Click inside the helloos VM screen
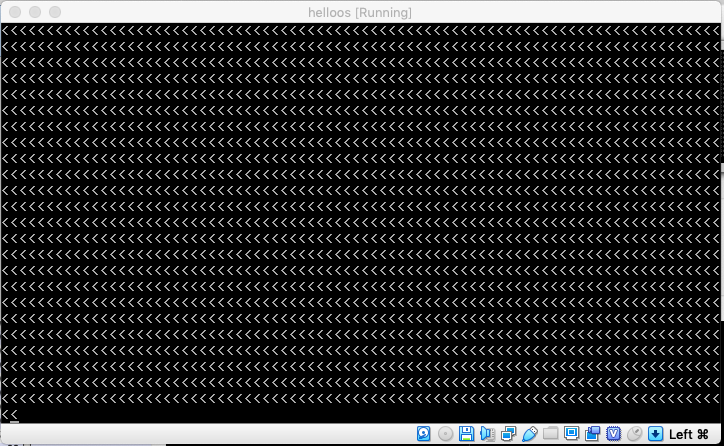 coord(360,223)
